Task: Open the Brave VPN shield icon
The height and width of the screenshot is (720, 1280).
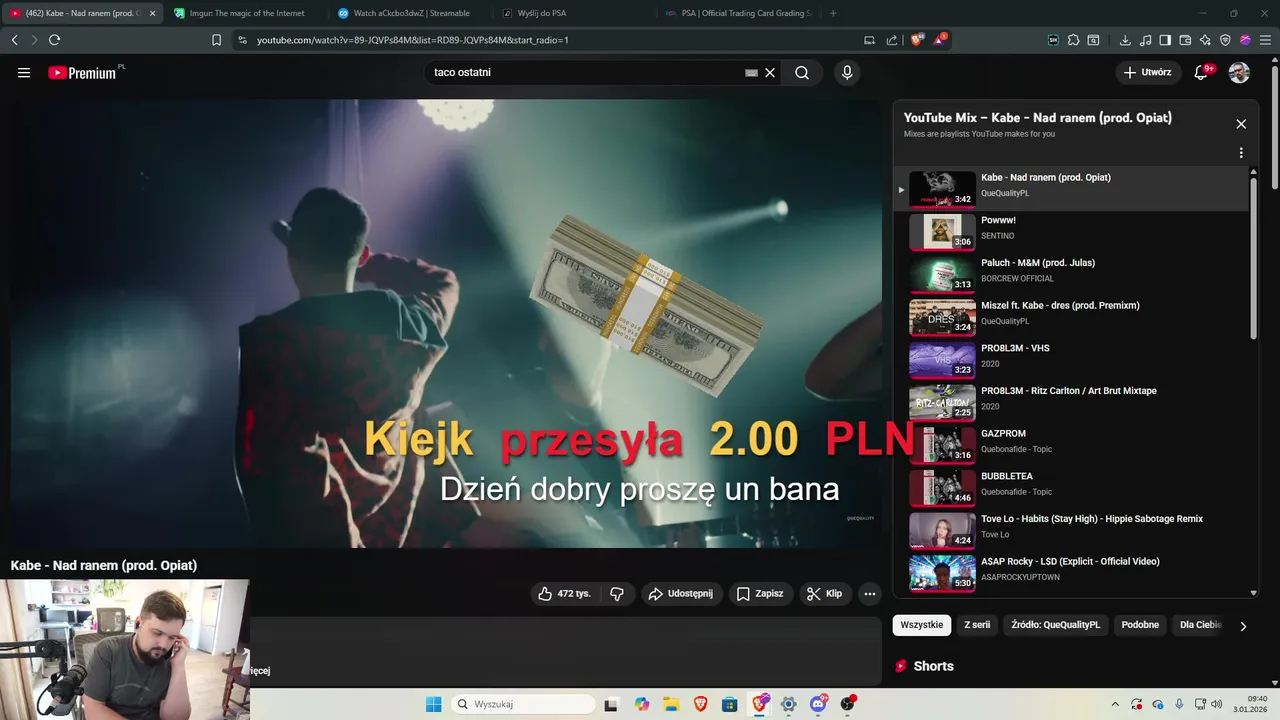Action: click(1225, 40)
